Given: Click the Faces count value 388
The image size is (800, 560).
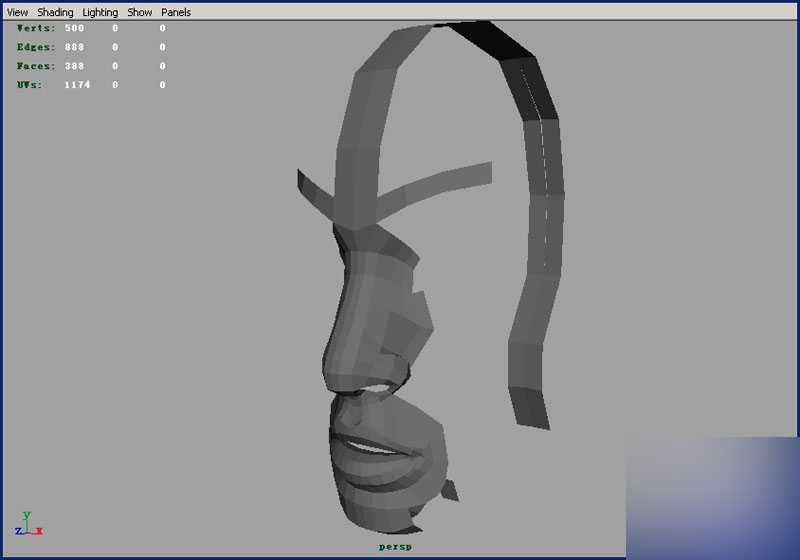Looking at the screenshot, I should pos(74,66).
